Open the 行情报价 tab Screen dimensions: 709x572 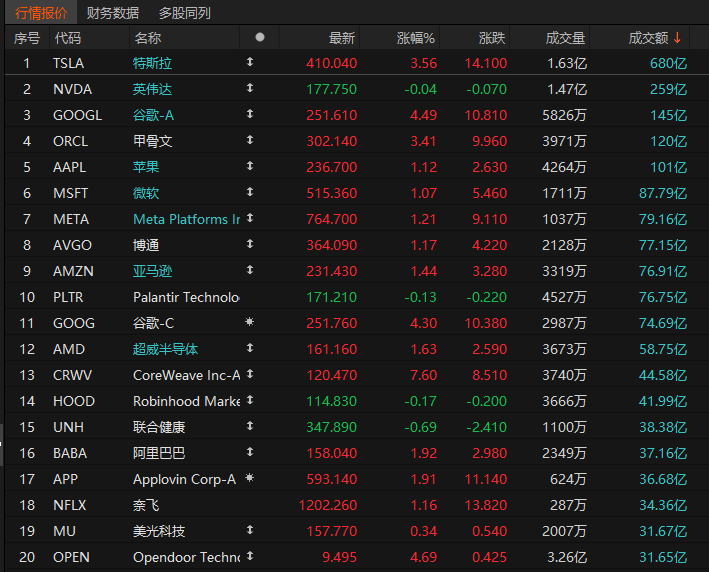point(41,13)
